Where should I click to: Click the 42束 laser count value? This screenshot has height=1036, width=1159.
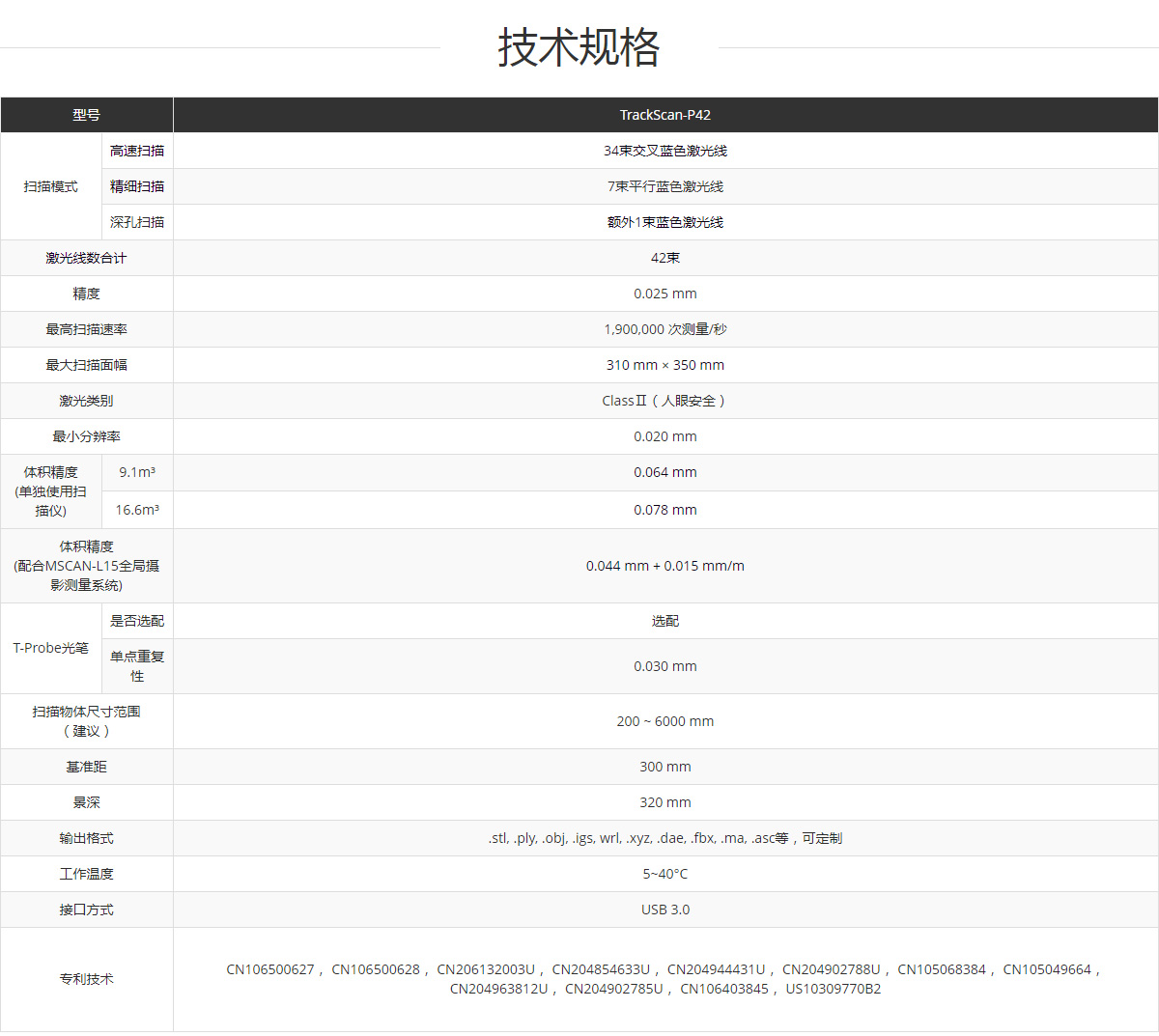pos(665,257)
